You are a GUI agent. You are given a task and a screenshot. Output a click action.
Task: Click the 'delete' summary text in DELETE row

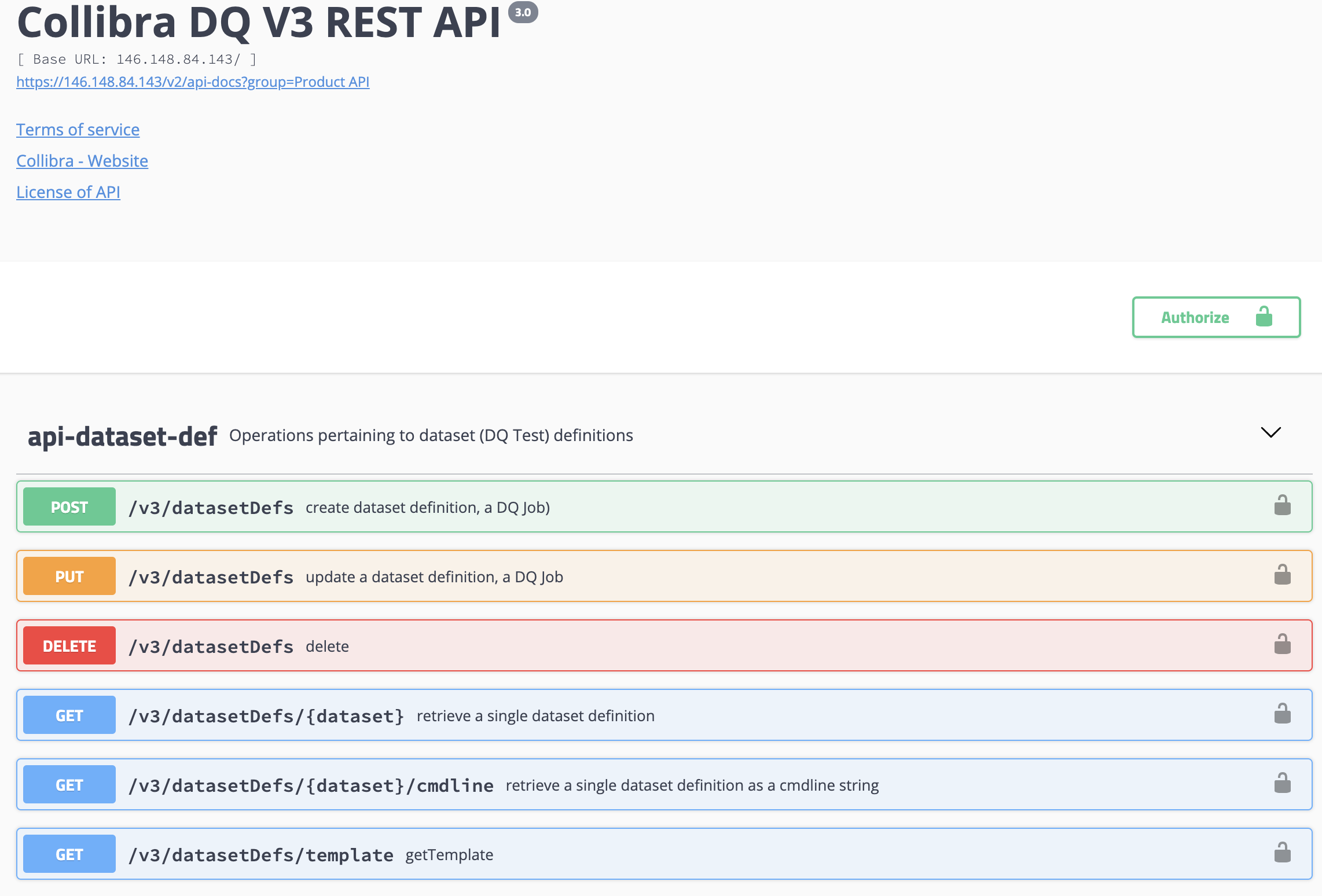(x=327, y=647)
